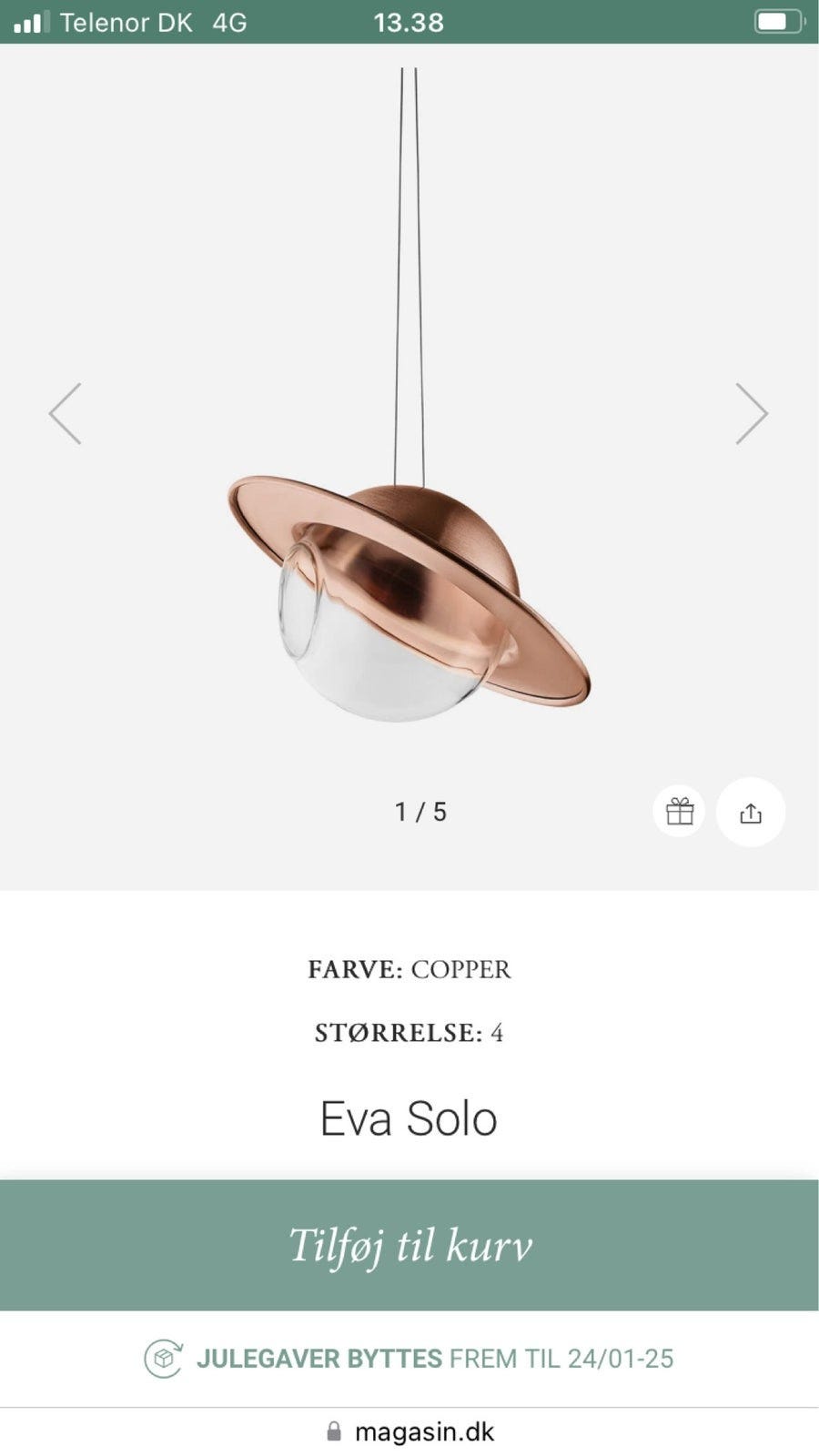The height and width of the screenshot is (1456, 819).
Task: Go to the previous product image arrow
Action: [65, 413]
